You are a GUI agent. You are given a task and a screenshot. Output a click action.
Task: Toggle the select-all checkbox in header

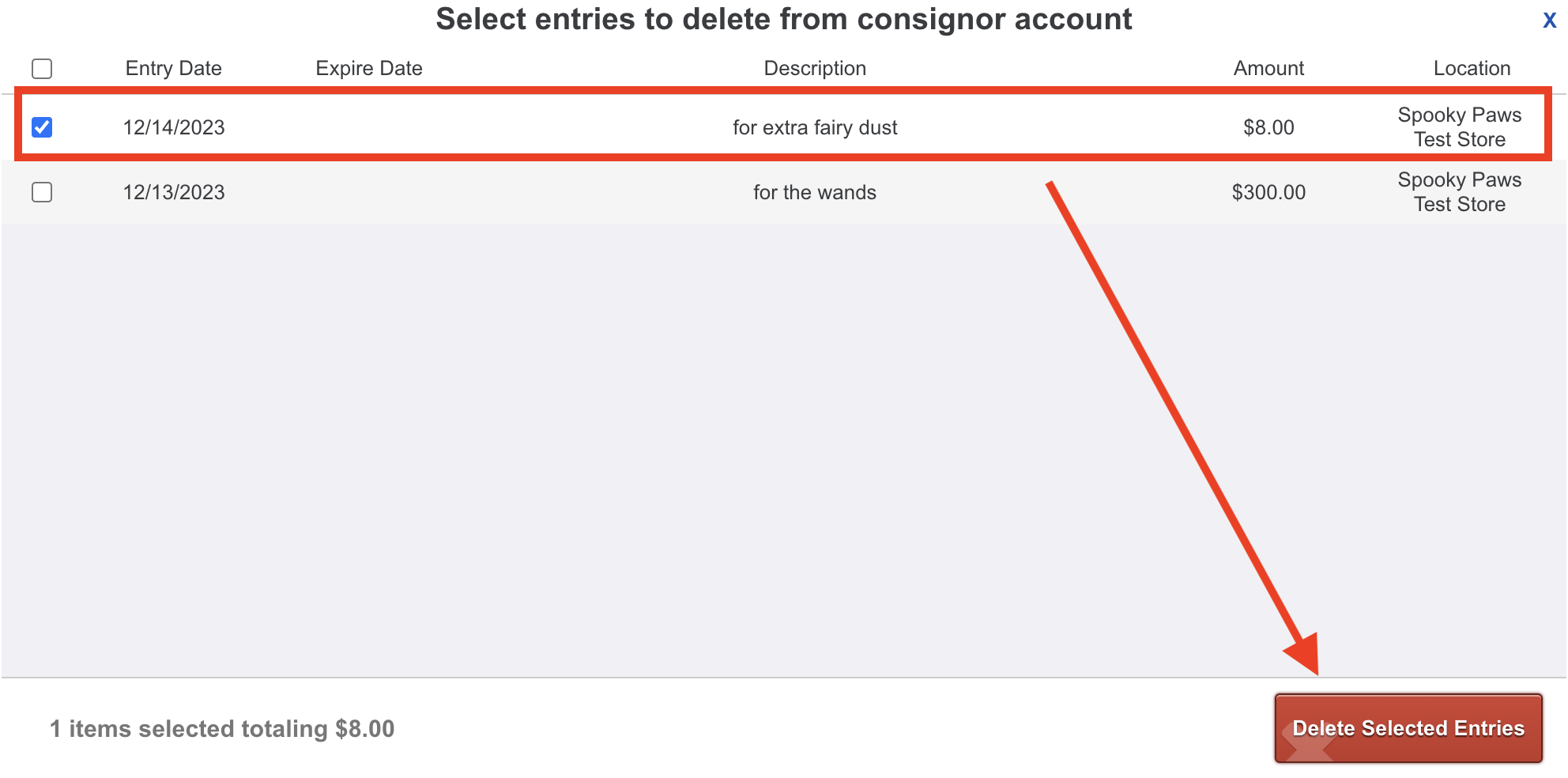coord(42,69)
